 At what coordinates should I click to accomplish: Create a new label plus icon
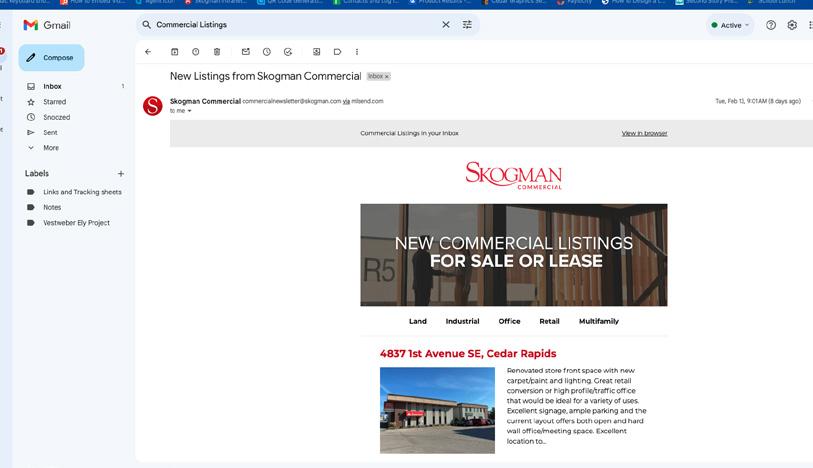tap(121, 174)
